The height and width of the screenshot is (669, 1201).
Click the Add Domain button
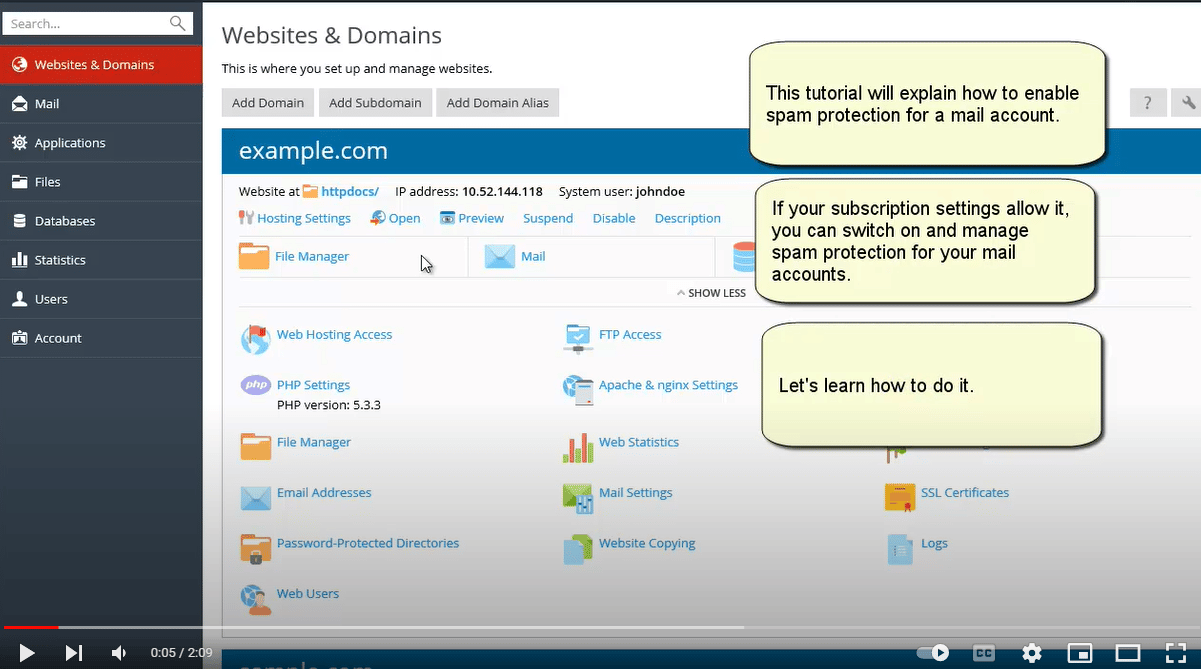click(x=267, y=102)
